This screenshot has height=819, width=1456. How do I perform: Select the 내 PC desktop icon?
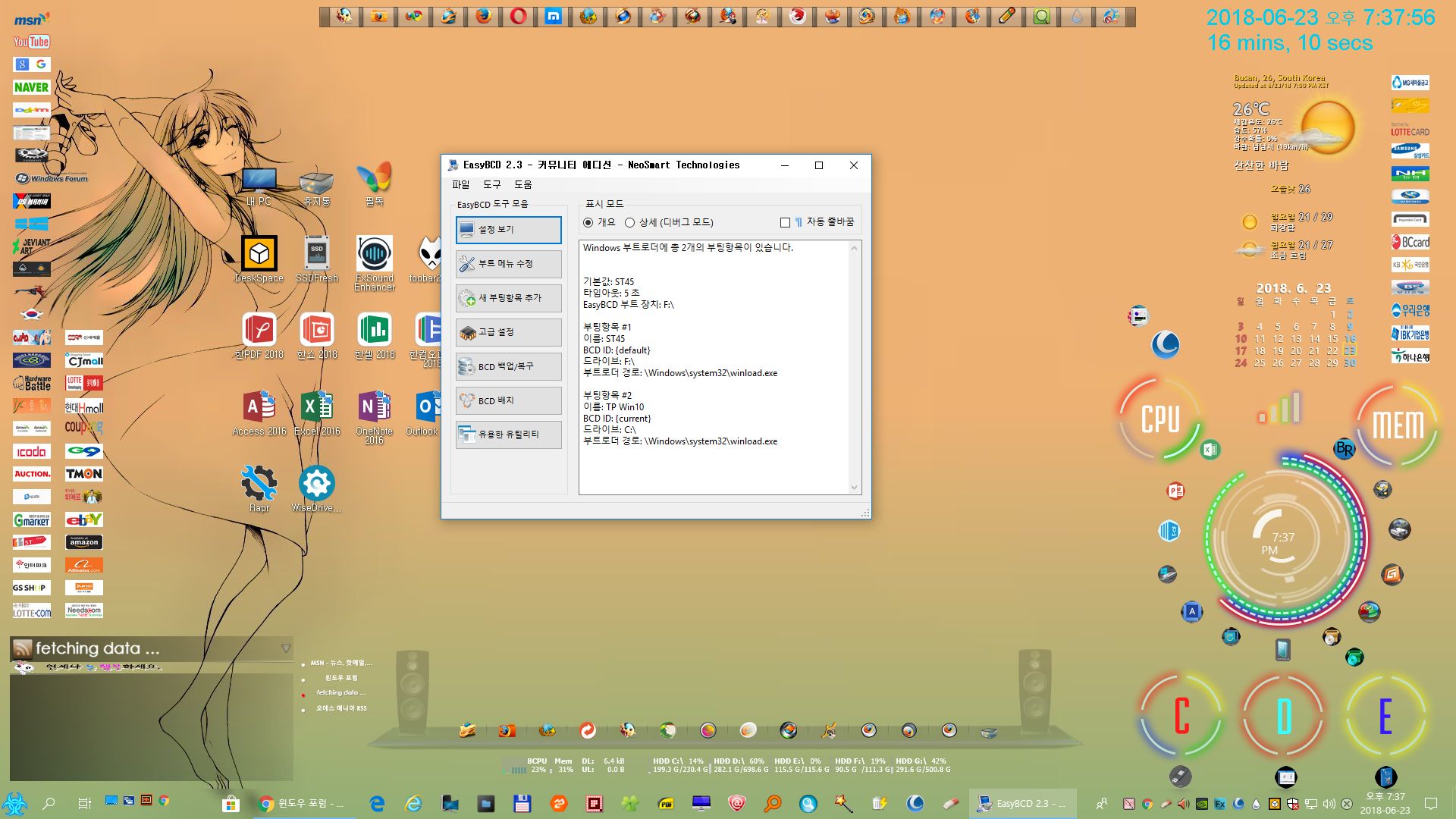tap(259, 187)
